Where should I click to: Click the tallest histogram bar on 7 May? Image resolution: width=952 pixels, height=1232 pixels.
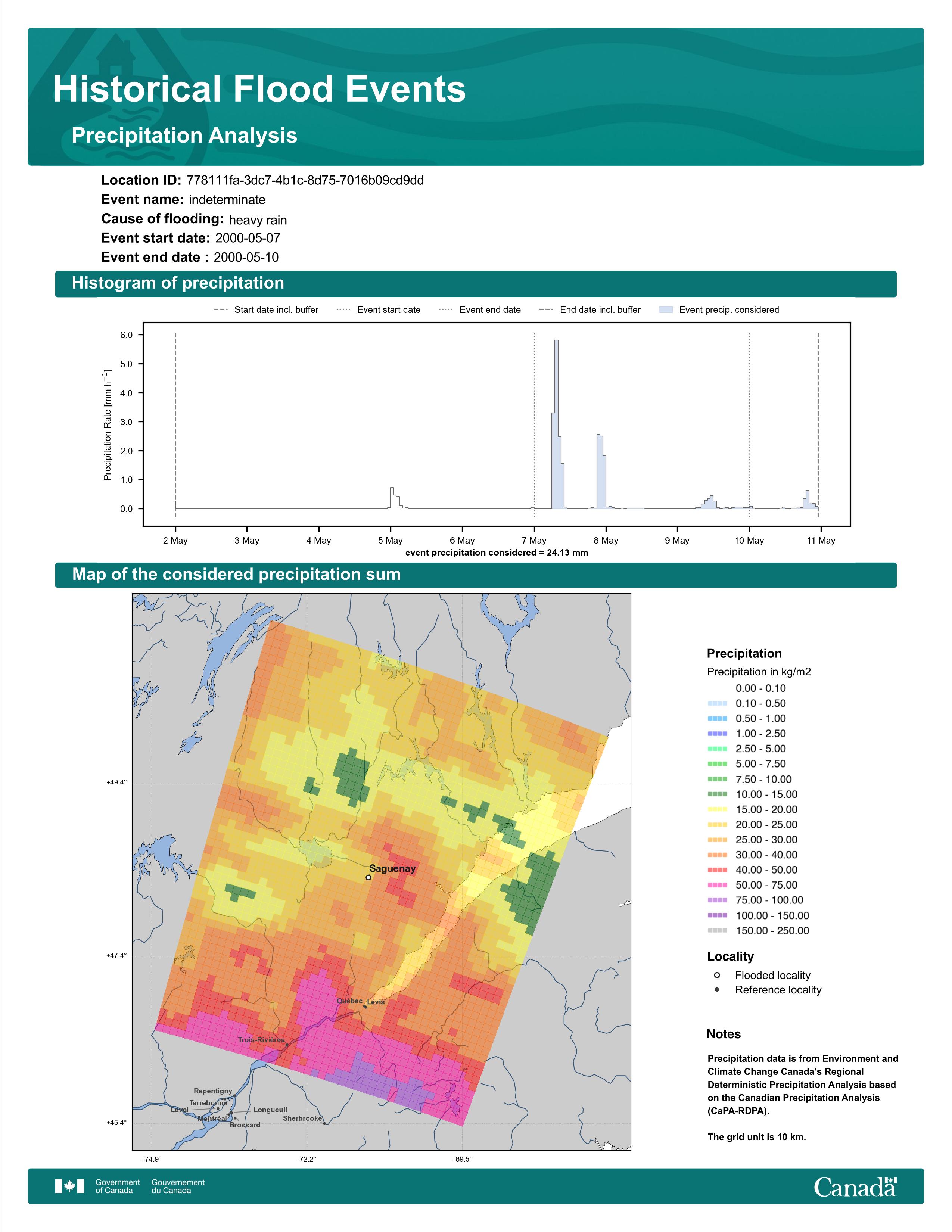pos(557,424)
